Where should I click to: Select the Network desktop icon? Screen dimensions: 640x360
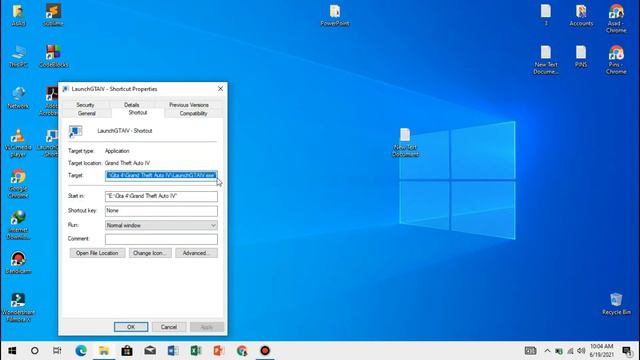pos(18,98)
